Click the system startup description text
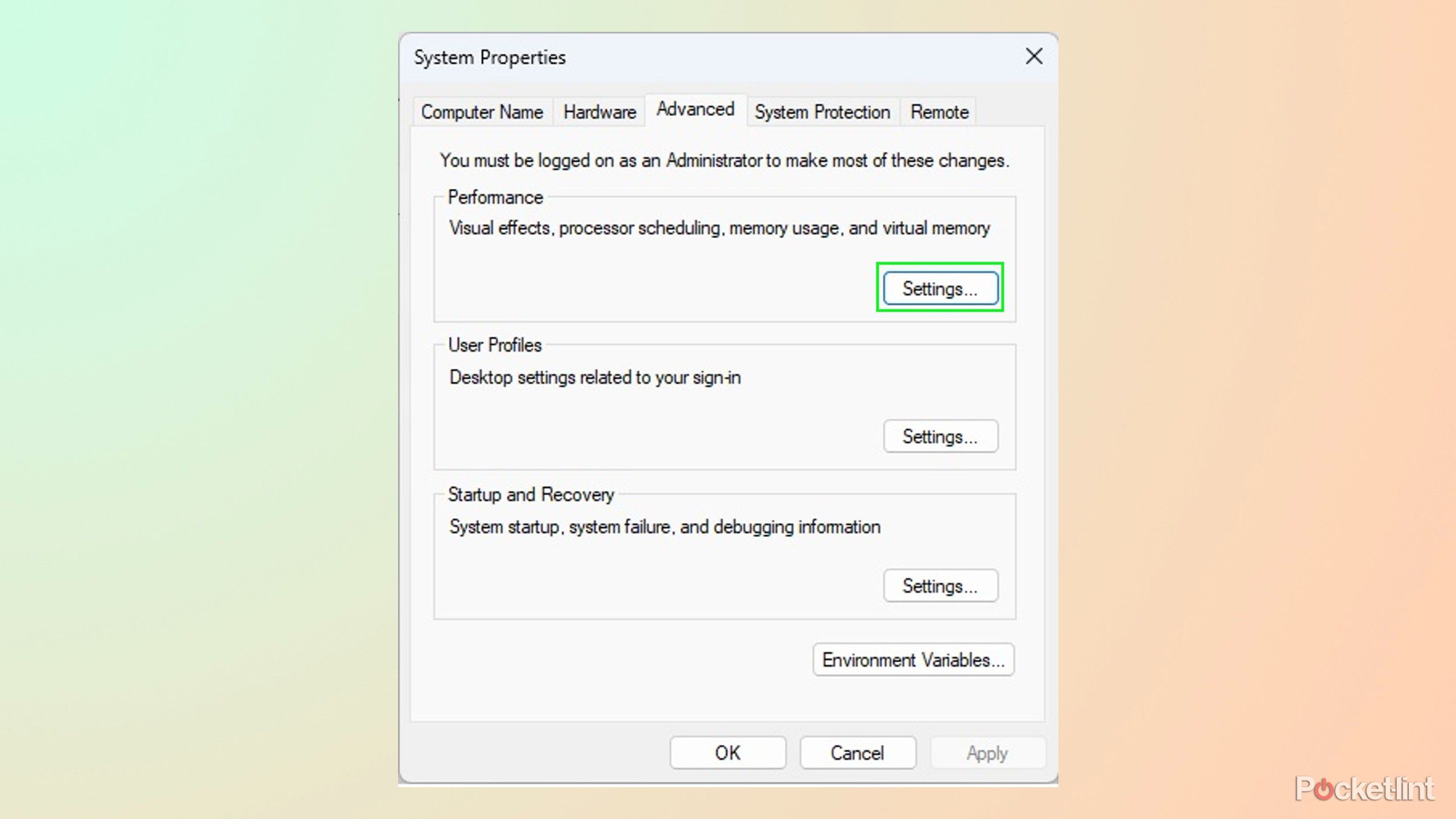Image resolution: width=1456 pixels, height=819 pixels. pyautogui.click(x=665, y=527)
